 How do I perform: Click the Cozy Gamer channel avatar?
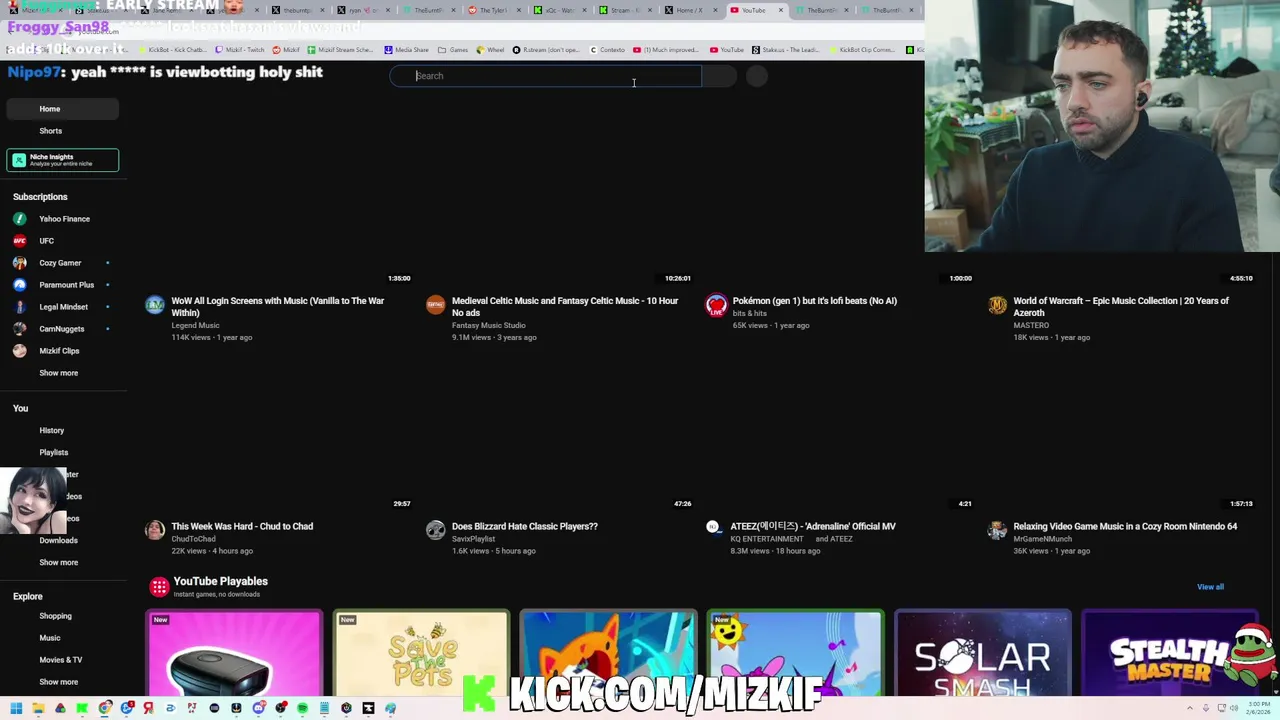(19, 263)
